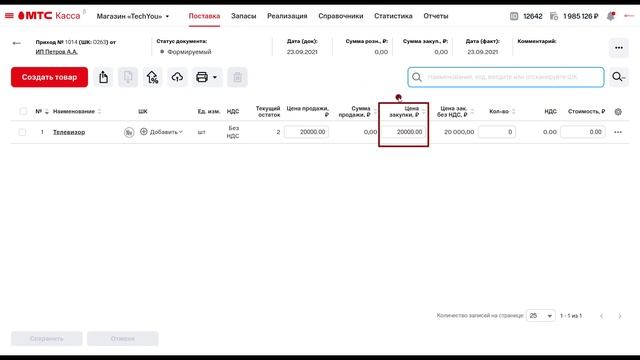
Task: Click the notifications bell icon
Action: click(x=611, y=16)
